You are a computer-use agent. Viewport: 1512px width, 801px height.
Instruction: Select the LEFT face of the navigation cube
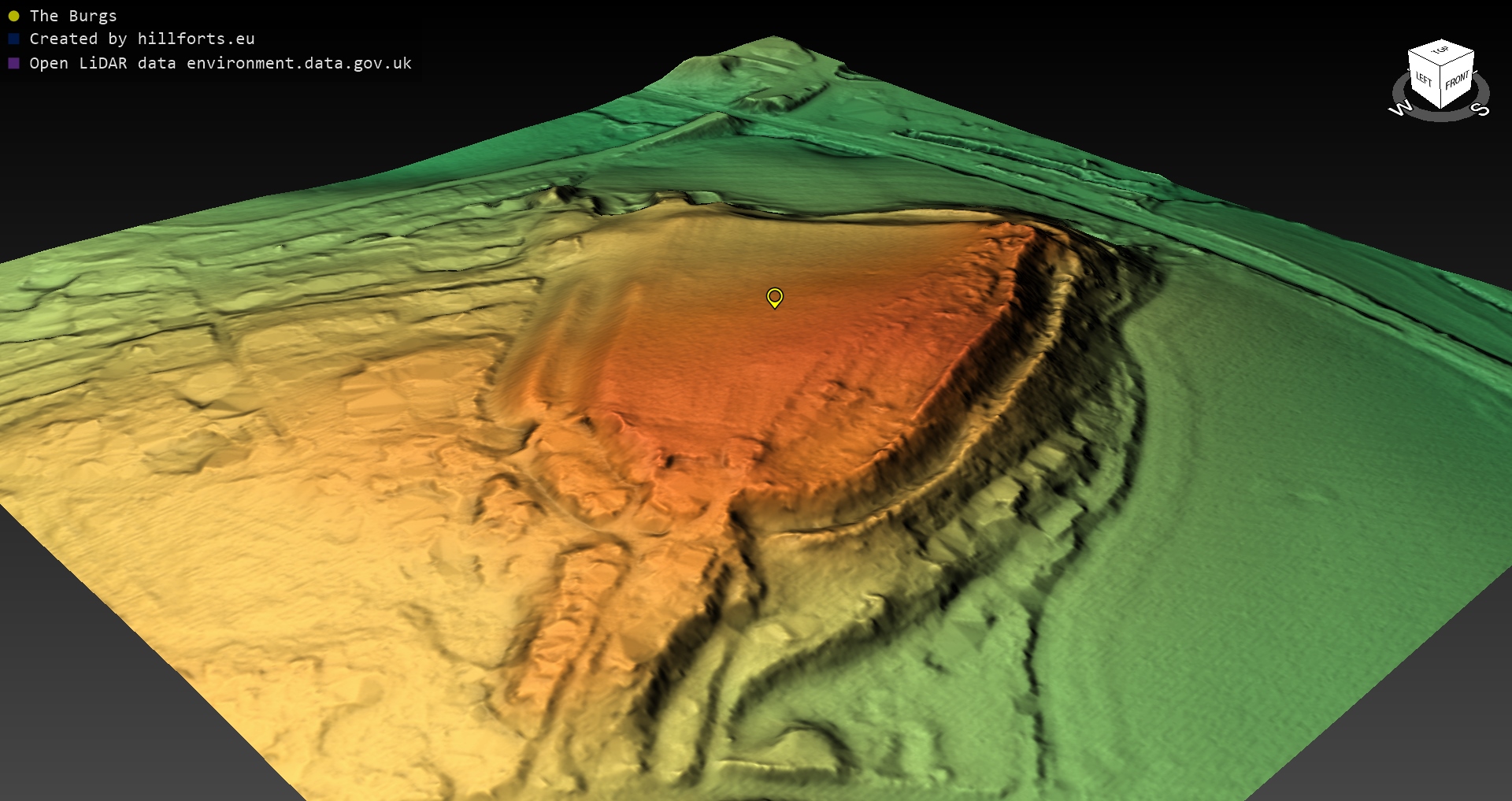(x=1424, y=80)
